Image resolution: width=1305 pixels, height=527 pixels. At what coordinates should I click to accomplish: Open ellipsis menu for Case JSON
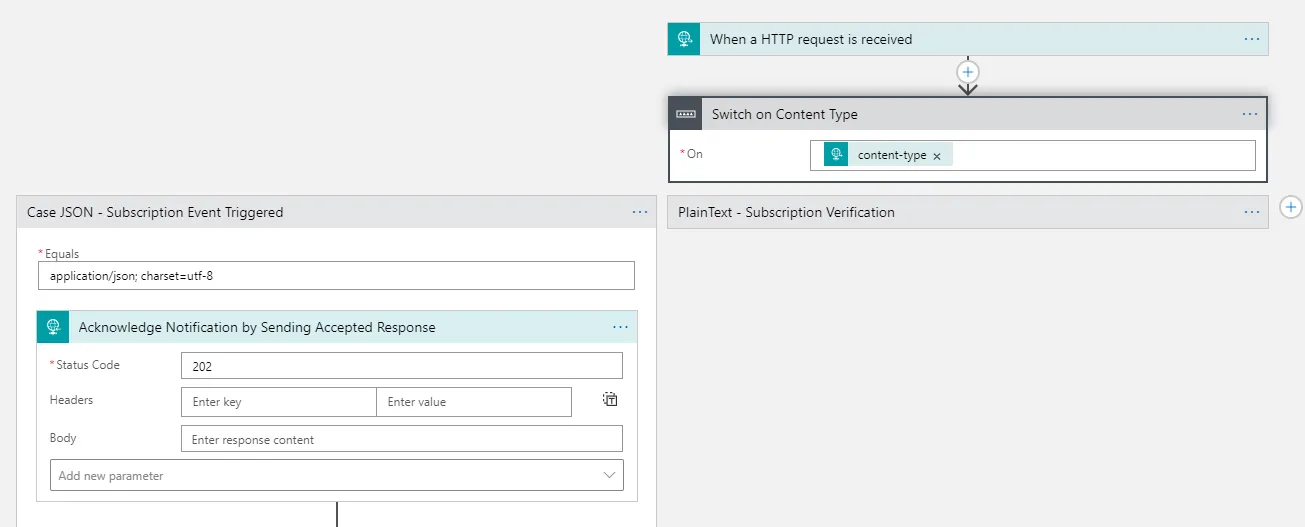640,212
